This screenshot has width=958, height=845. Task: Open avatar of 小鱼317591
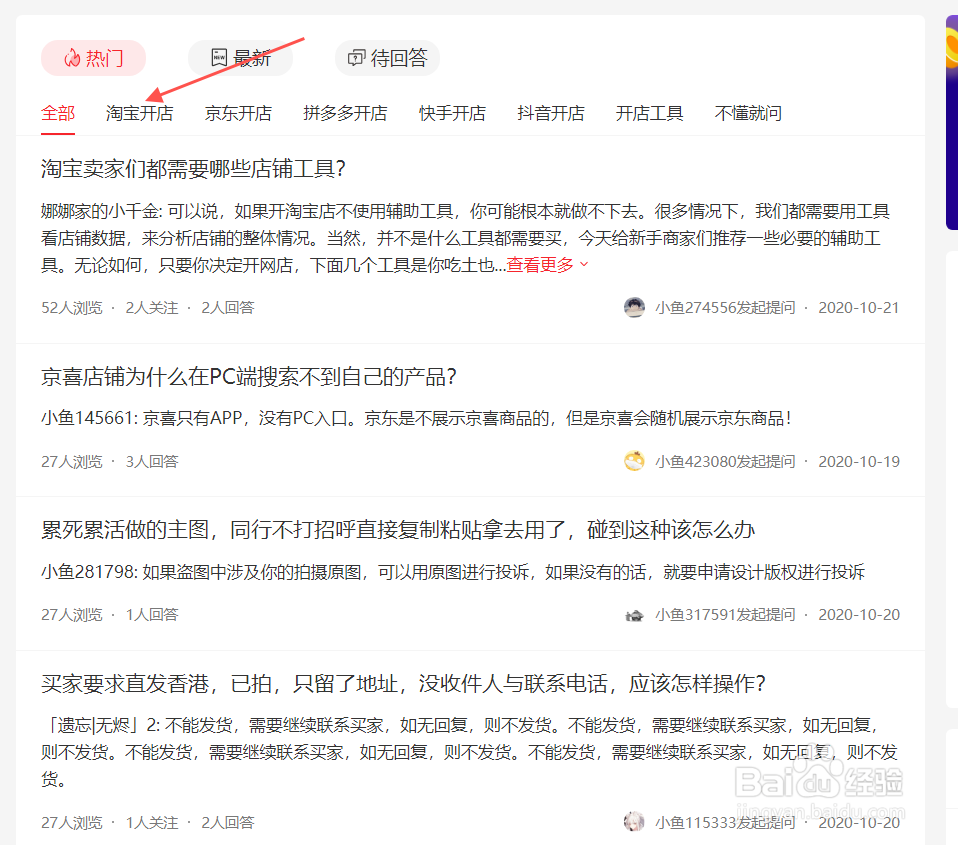click(x=634, y=615)
